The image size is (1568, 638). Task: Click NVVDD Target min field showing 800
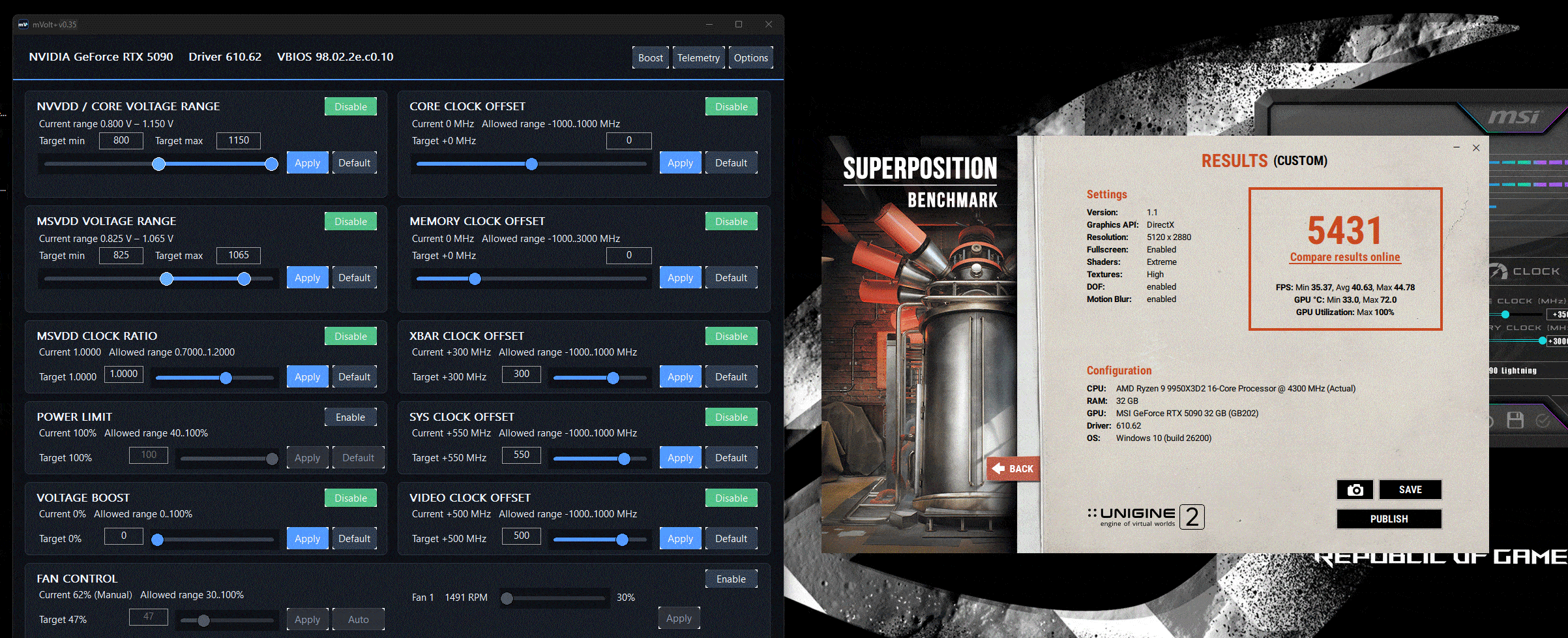pos(121,141)
